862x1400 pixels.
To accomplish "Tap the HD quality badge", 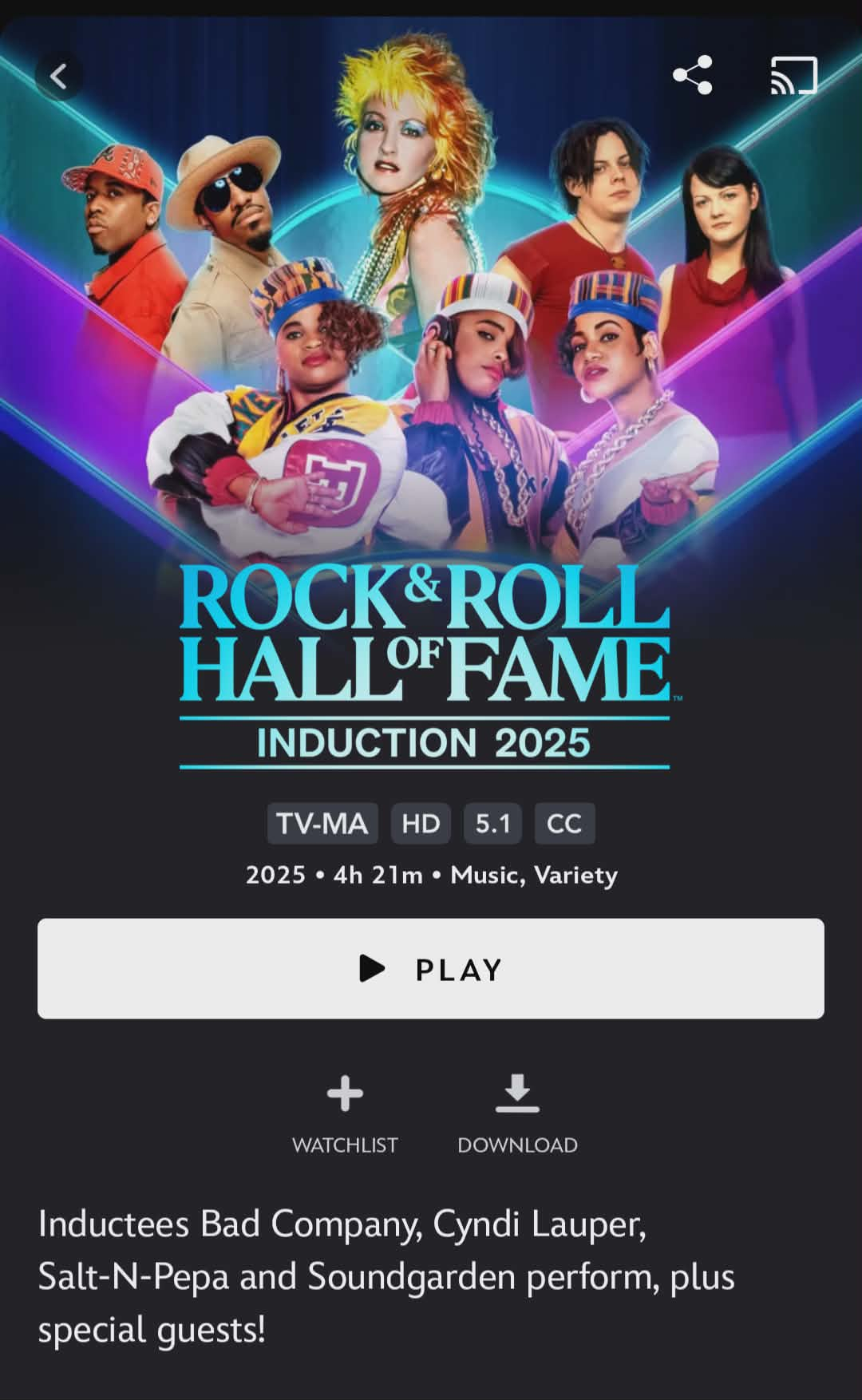I will pyautogui.click(x=421, y=823).
